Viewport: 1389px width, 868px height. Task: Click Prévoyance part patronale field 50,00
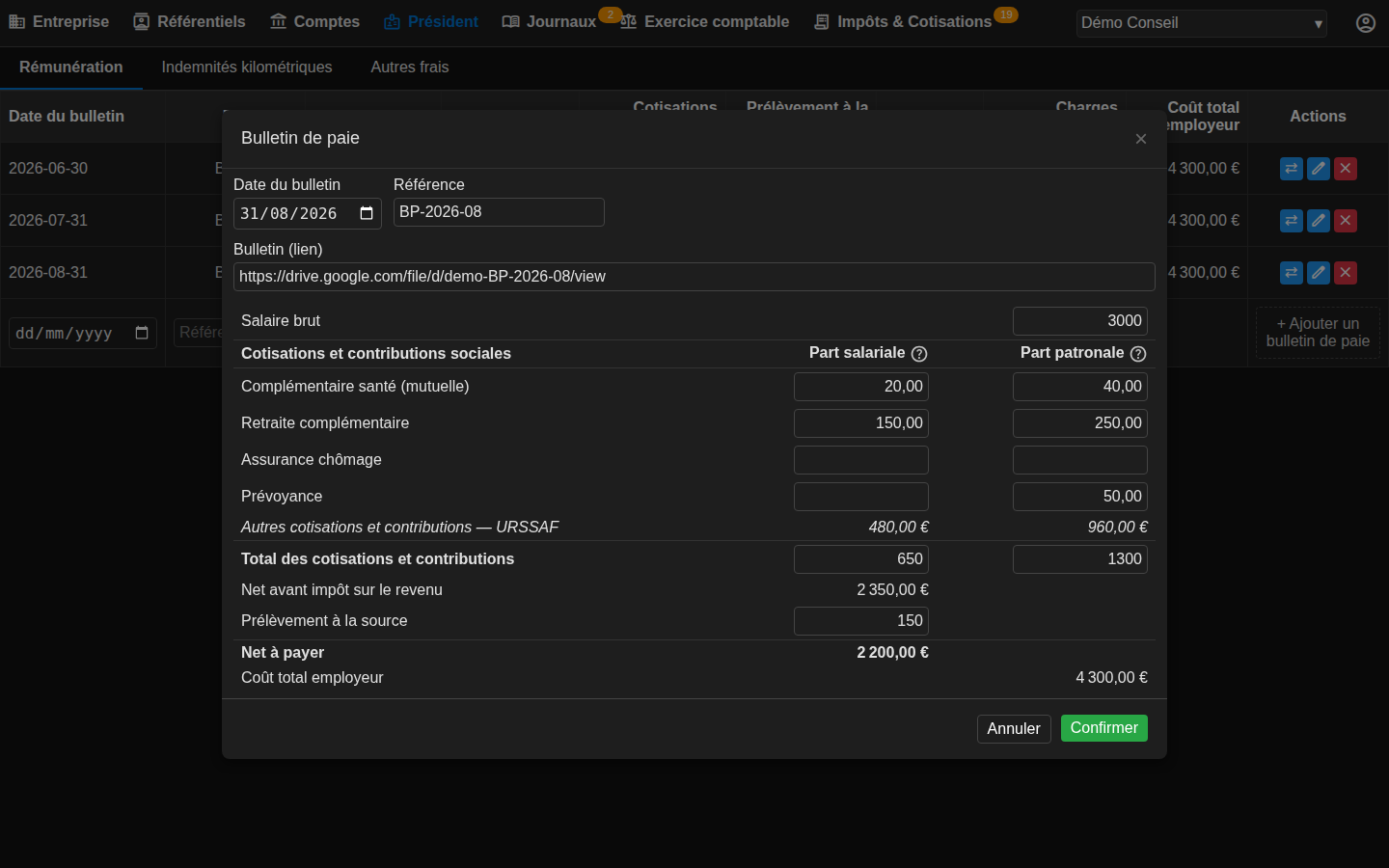pos(1080,497)
